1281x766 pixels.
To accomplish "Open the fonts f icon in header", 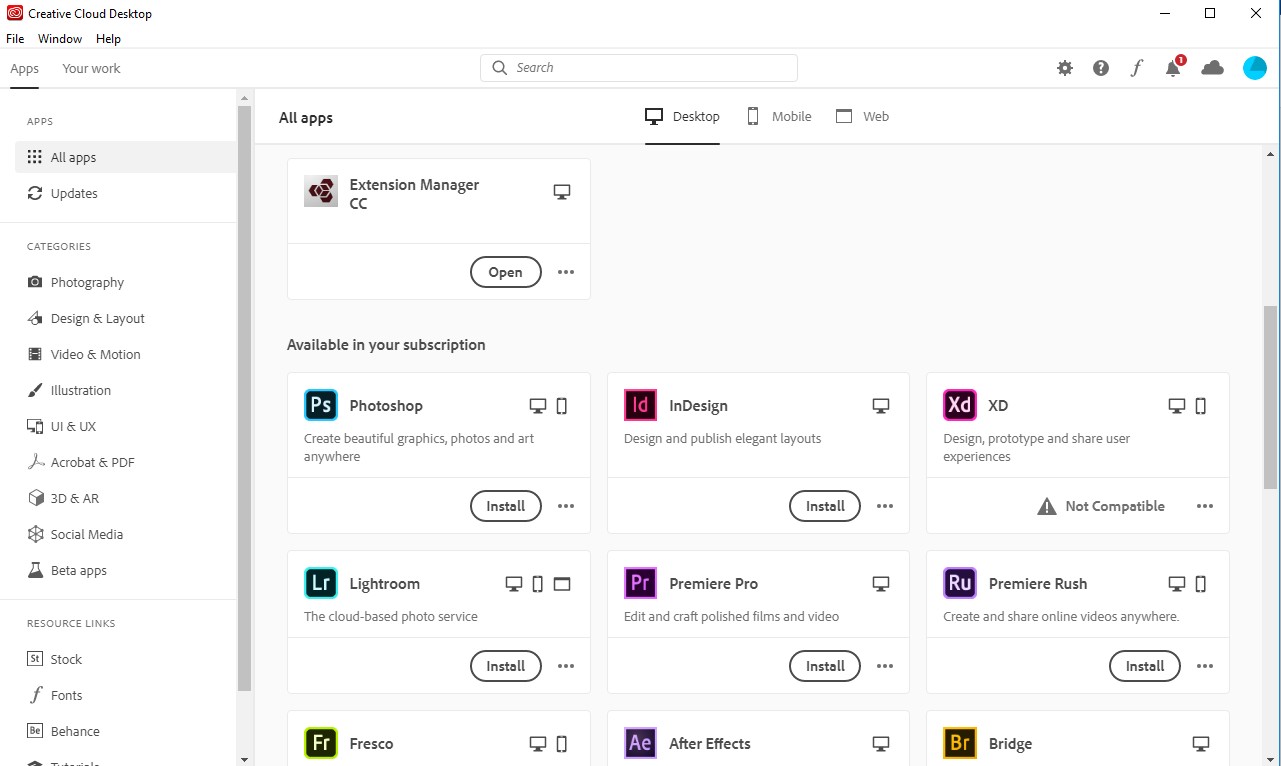I will point(1137,68).
